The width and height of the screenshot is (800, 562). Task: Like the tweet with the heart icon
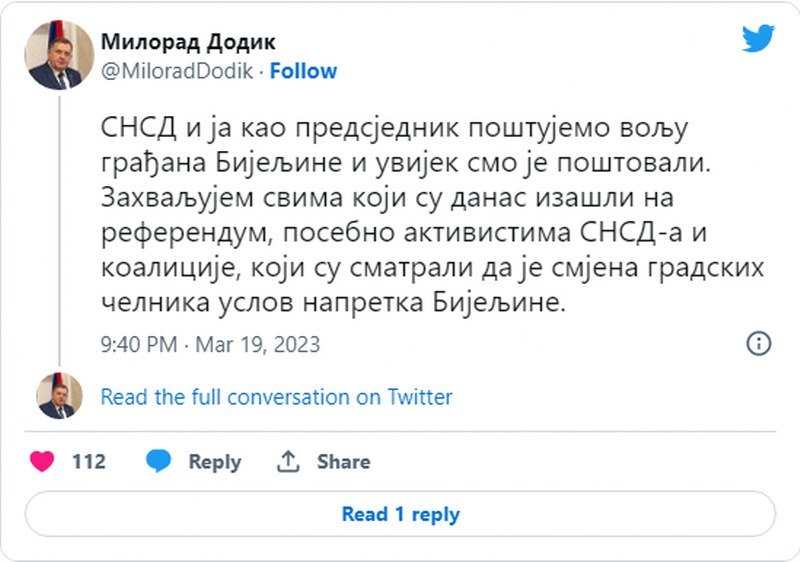tap(42, 461)
